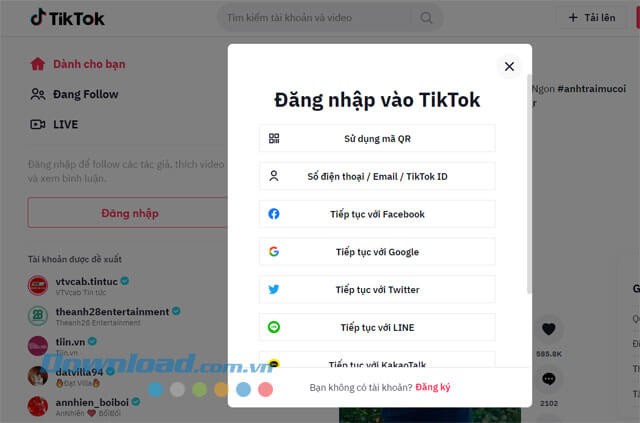
Task: Continue with Facebook login
Action: click(x=377, y=214)
